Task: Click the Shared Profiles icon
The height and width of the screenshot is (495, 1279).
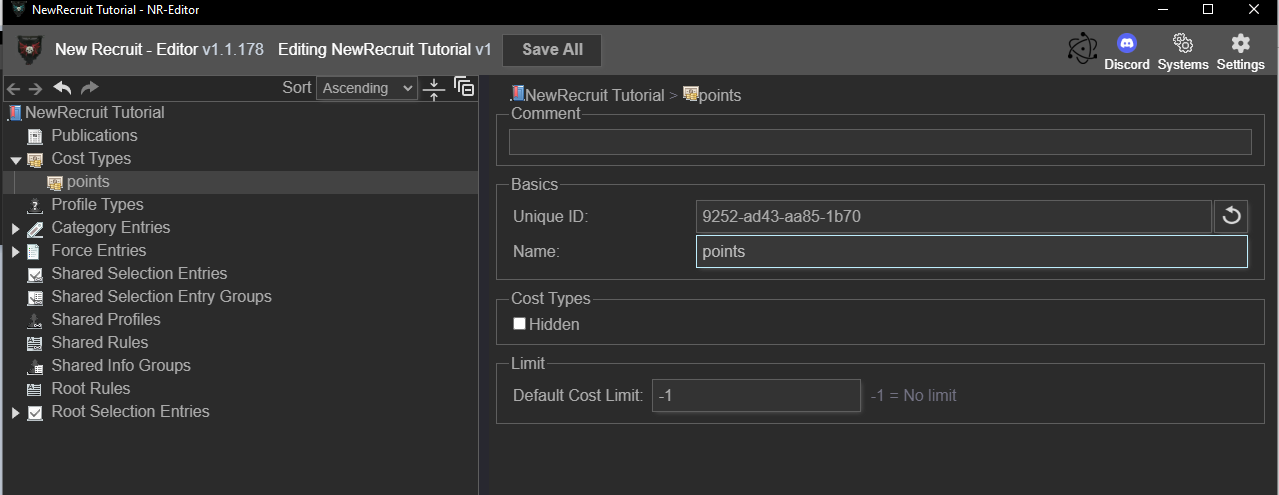Action: click(x=35, y=320)
